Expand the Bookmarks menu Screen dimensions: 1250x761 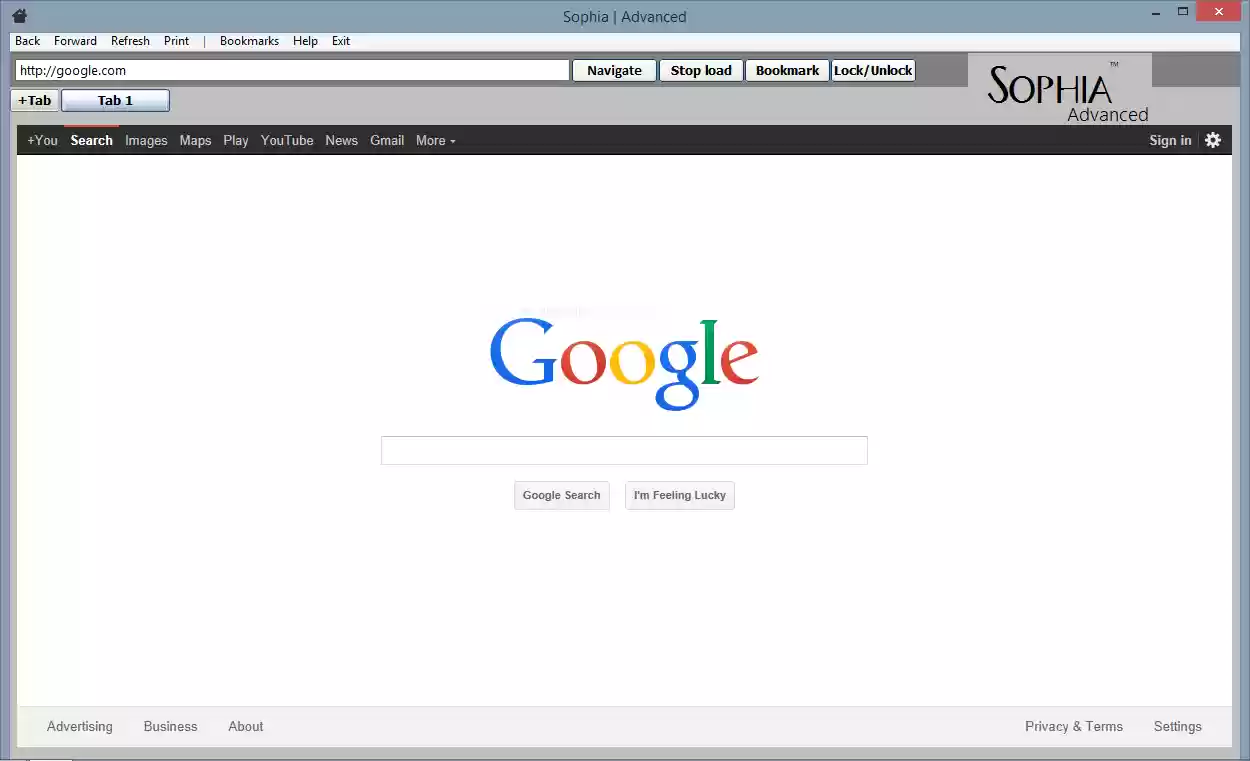(248, 40)
